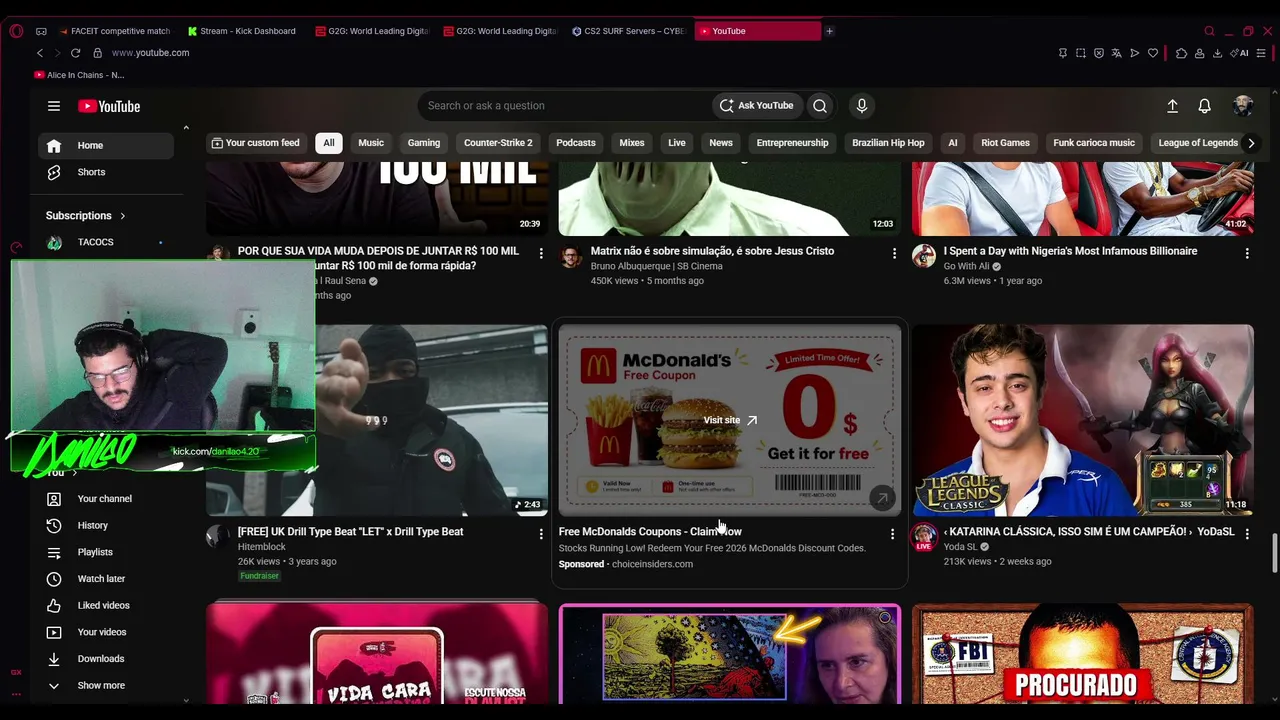This screenshot has height=720, width=1280.
Task: Switch to FACEIT competitive match tab
Action: [116, 31]
